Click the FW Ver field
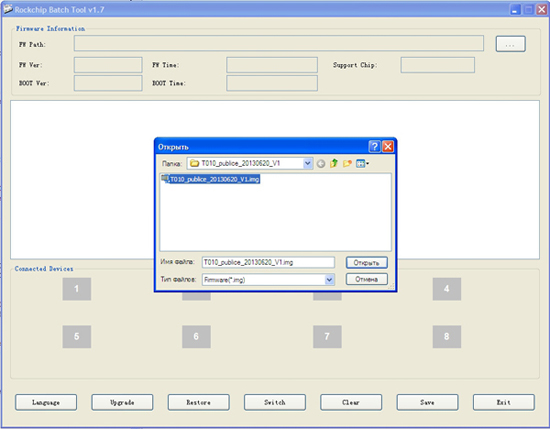Screen dimensions: 550x429 pyautogui.click(x=108, y=65)
